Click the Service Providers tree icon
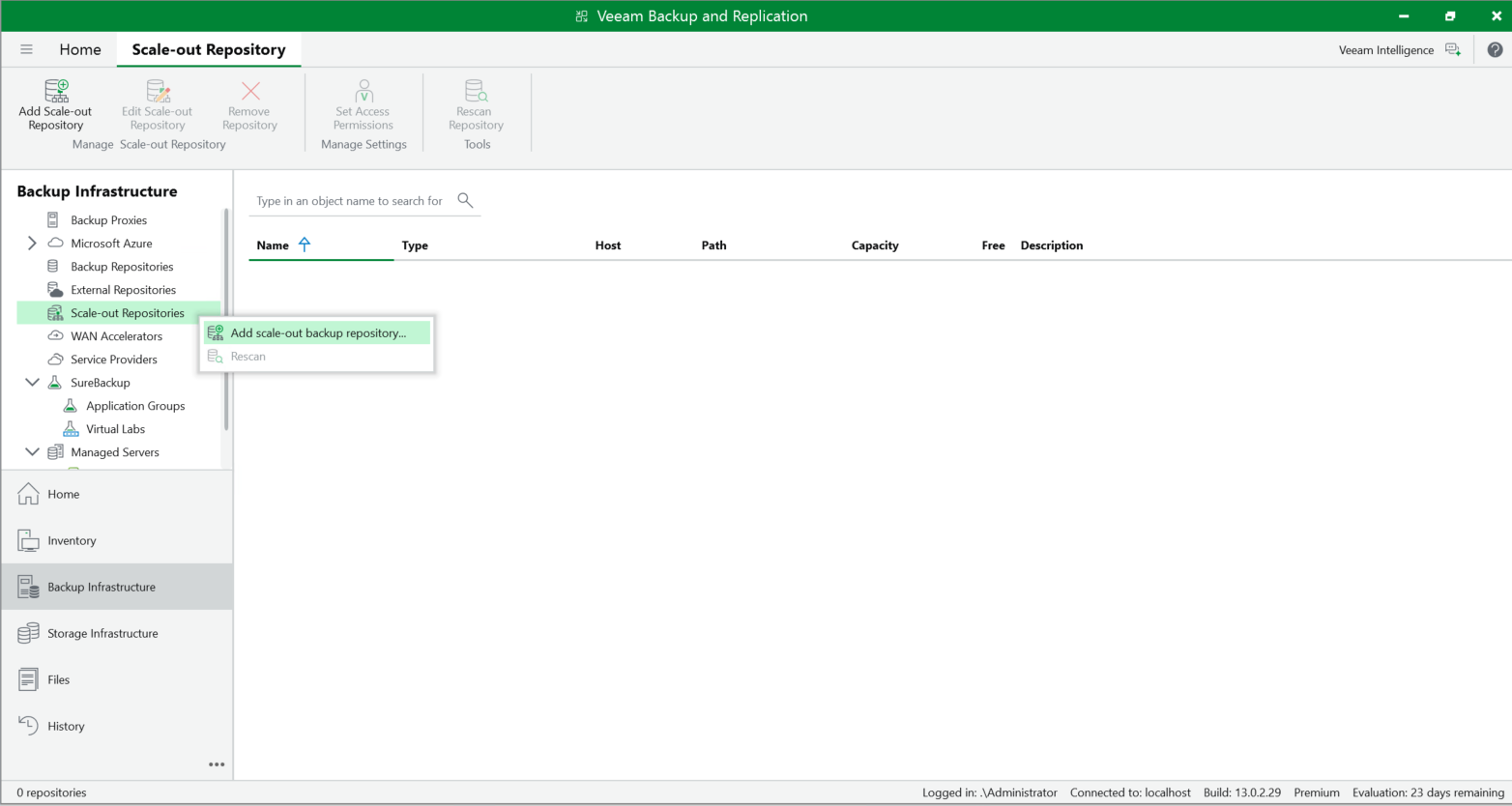The image size is (1512, 806). pyautogui.click(x=55, y=360)
